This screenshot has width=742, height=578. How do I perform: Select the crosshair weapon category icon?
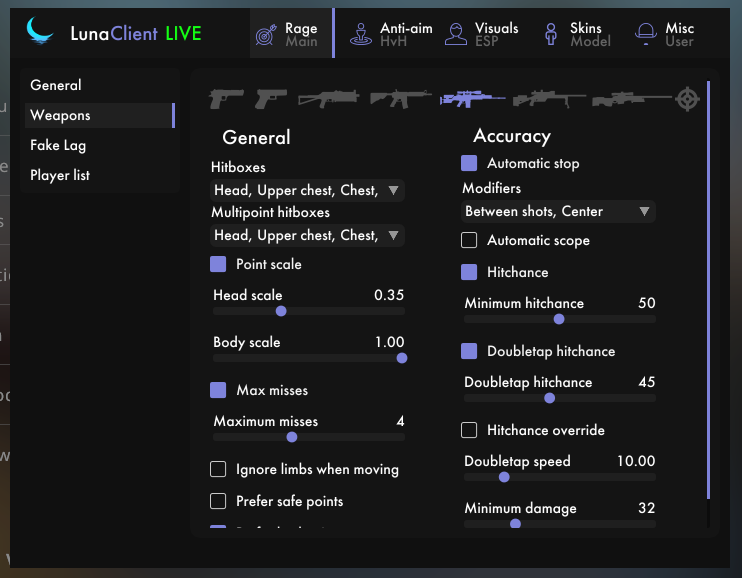pyautogui.click(x=687, y=99)
